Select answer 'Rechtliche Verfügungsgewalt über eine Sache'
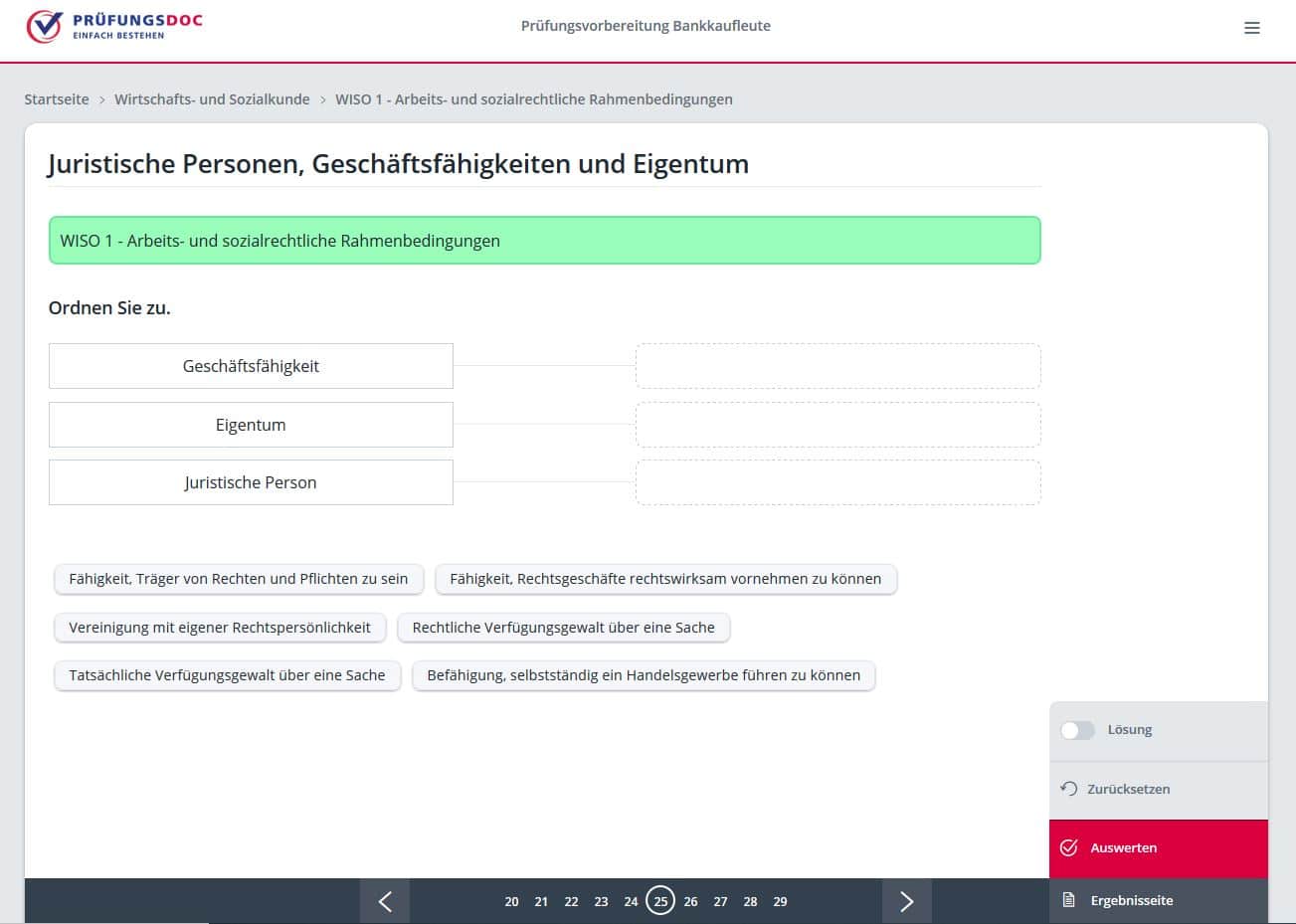Viewport: 1296px width, 924px height. [564, 628]
